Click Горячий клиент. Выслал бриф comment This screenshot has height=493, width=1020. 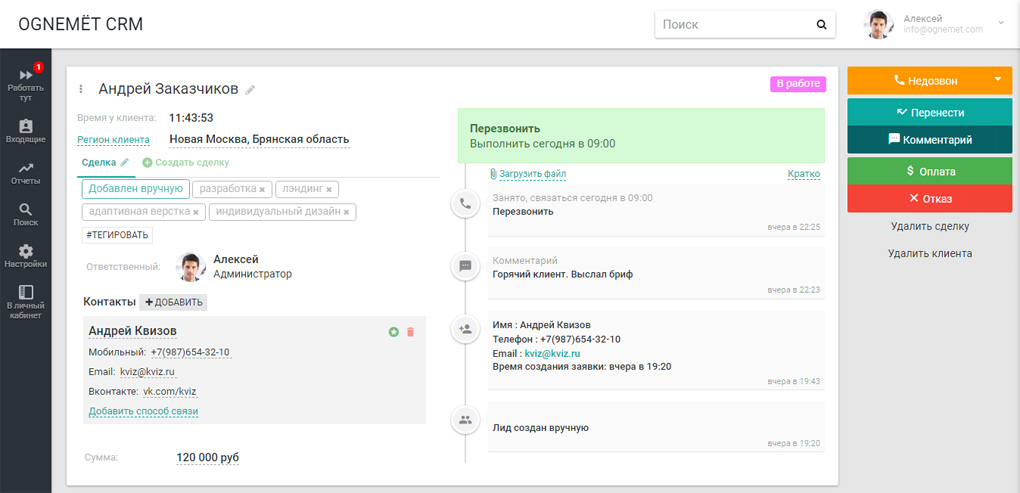[563, 274]
